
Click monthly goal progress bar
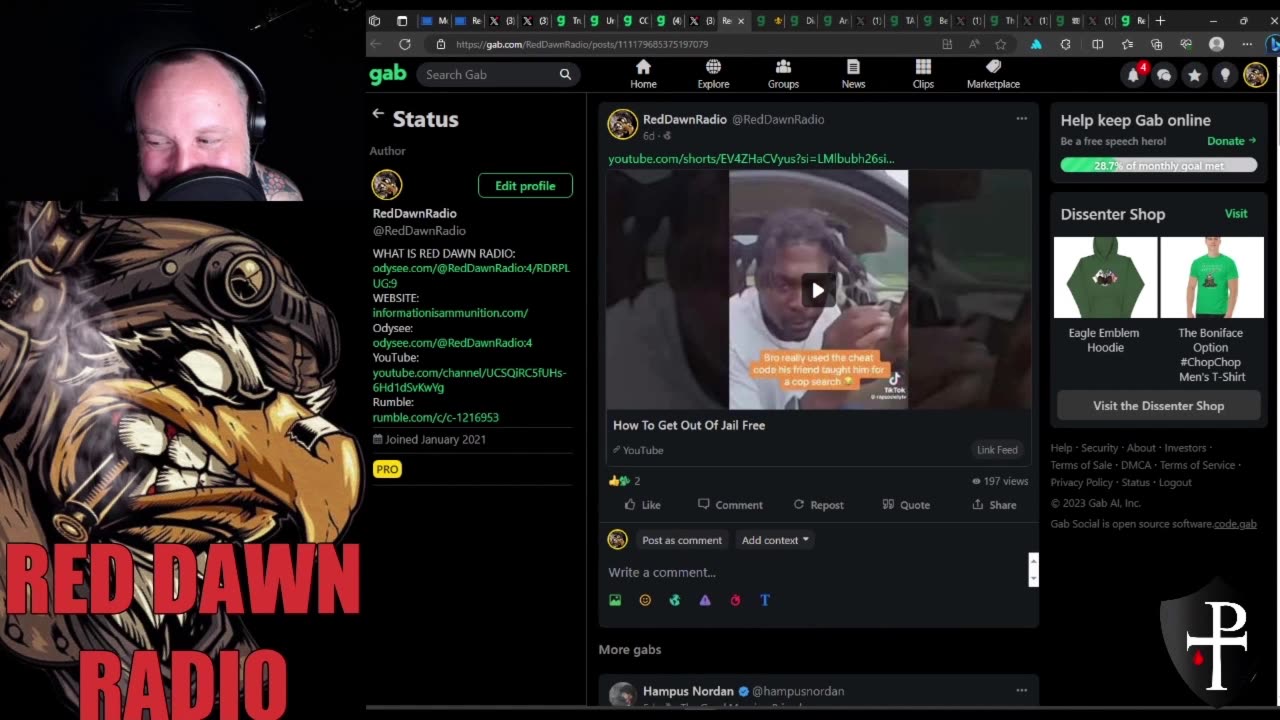tap(1158, 165)
